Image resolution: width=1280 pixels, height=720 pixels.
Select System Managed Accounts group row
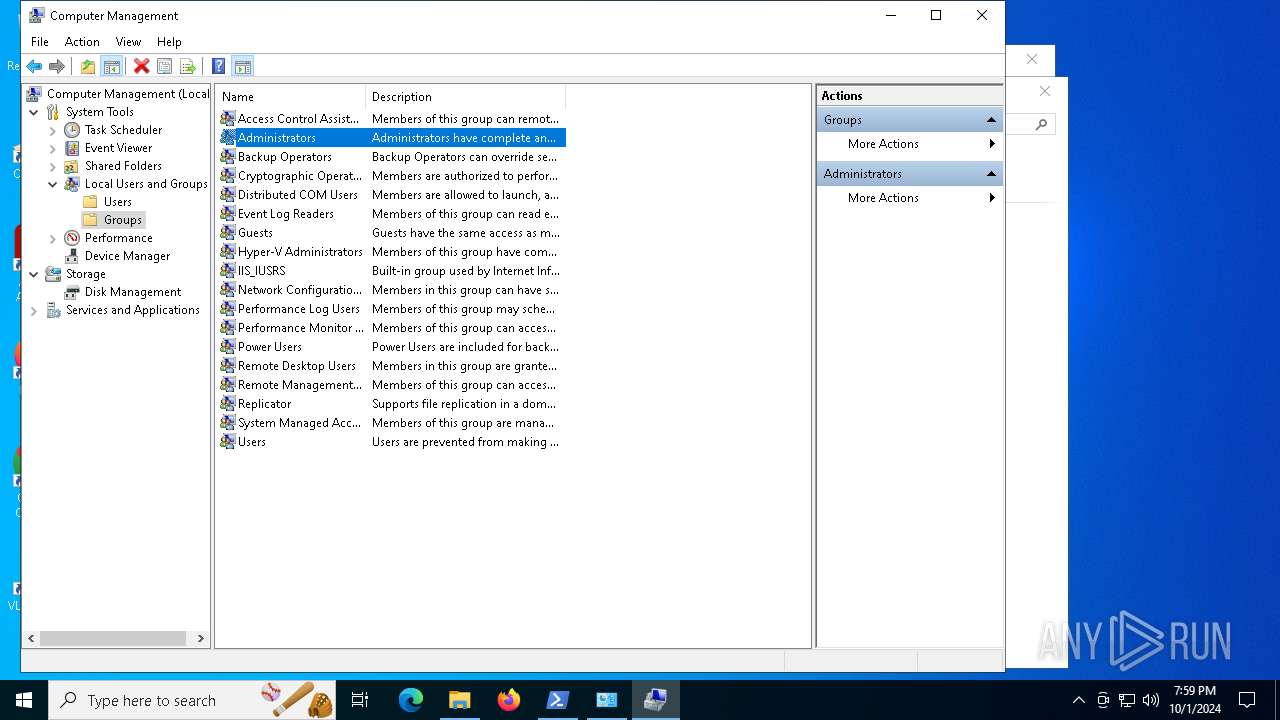(x=391, y=423)
